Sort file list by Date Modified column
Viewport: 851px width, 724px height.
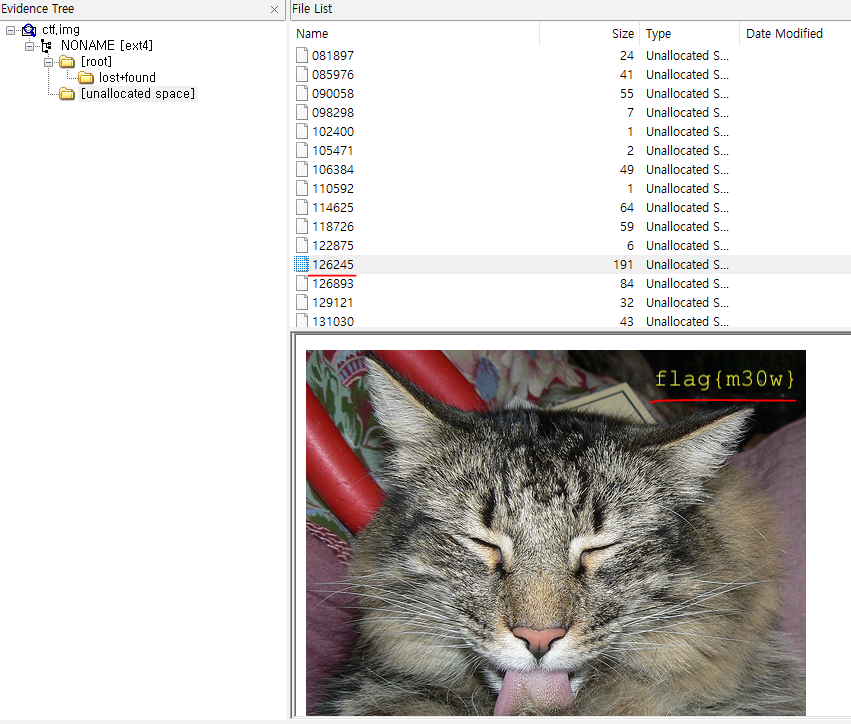click(784, 34)
